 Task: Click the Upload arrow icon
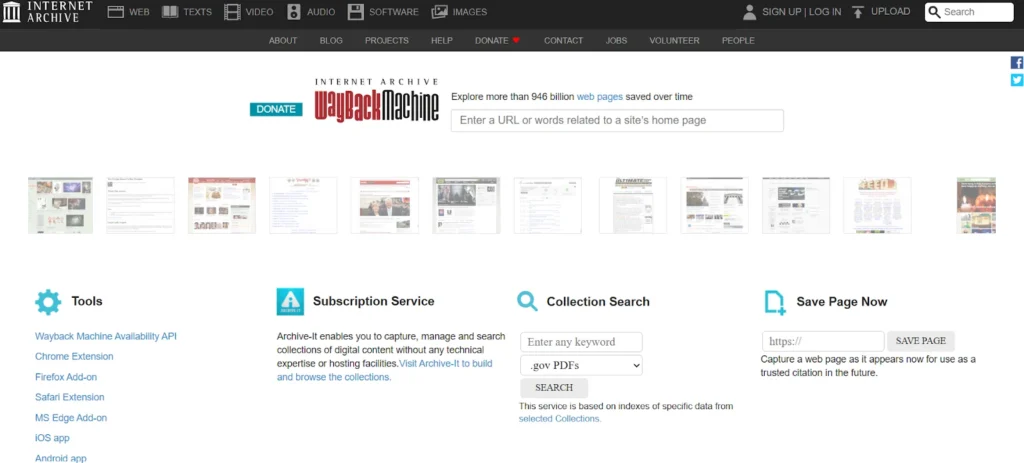coord(857,12)
